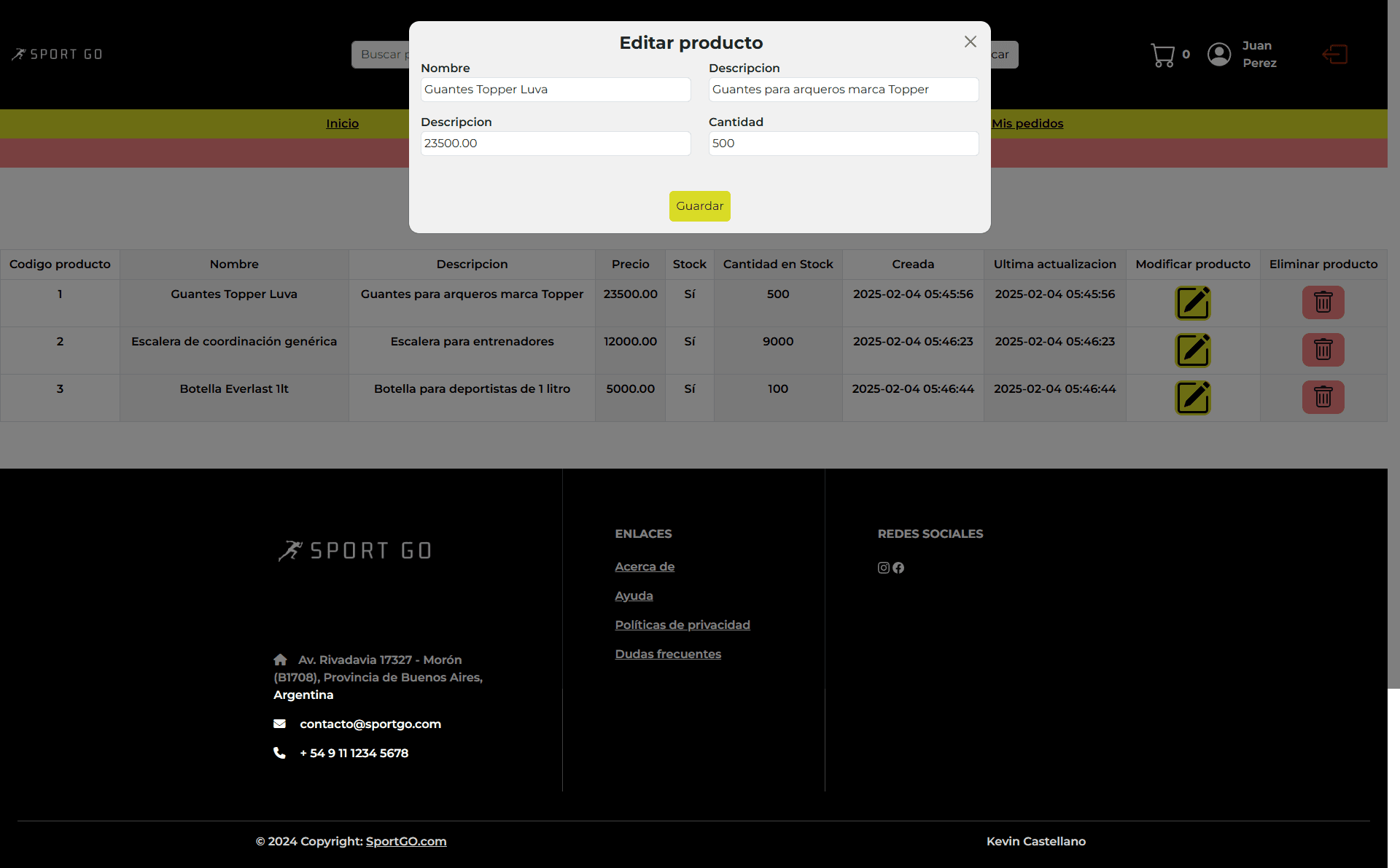The height and width of the screenshot is (868, 1400).
Task: Open the Facebook icon in the footer
Action: (x=898, y=568)
